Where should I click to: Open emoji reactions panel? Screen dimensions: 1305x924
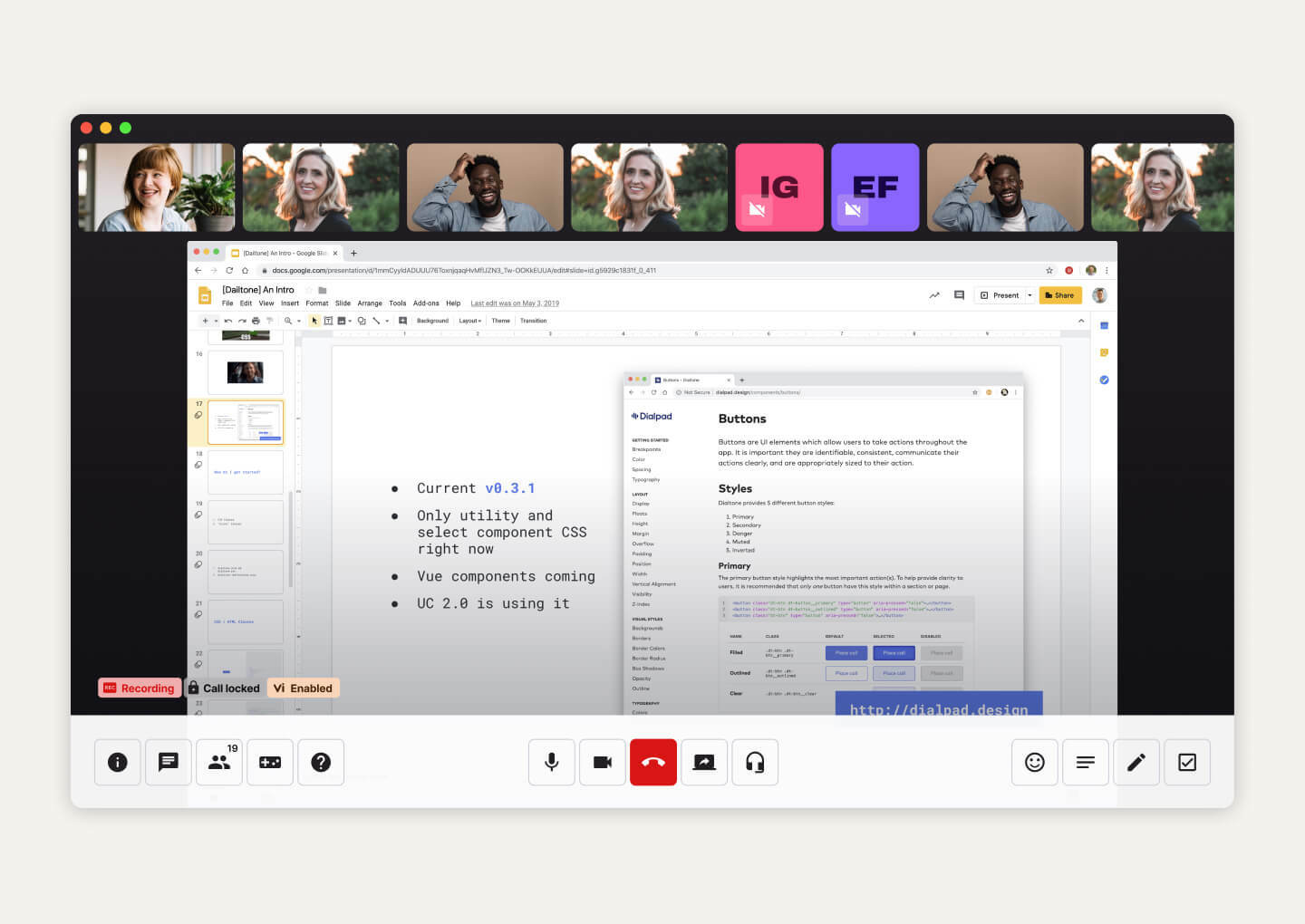[1035, 762]
